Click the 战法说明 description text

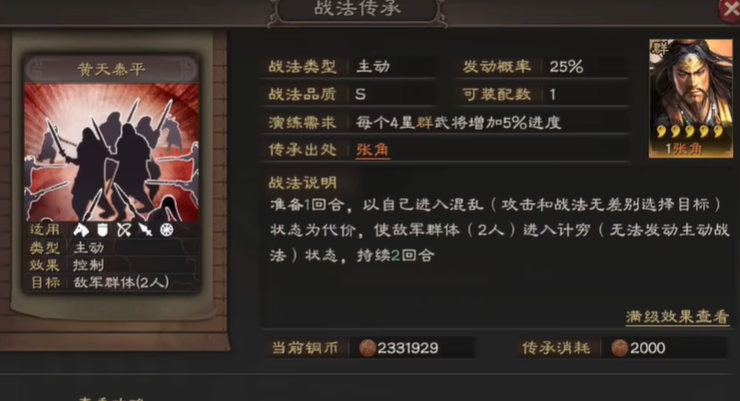tap(499, 230)
